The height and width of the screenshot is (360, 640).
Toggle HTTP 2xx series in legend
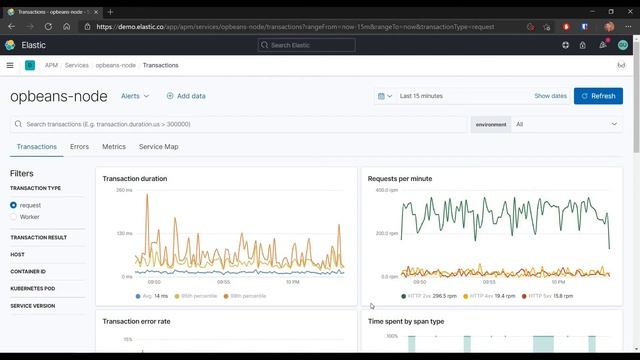[x=429, y=296]
